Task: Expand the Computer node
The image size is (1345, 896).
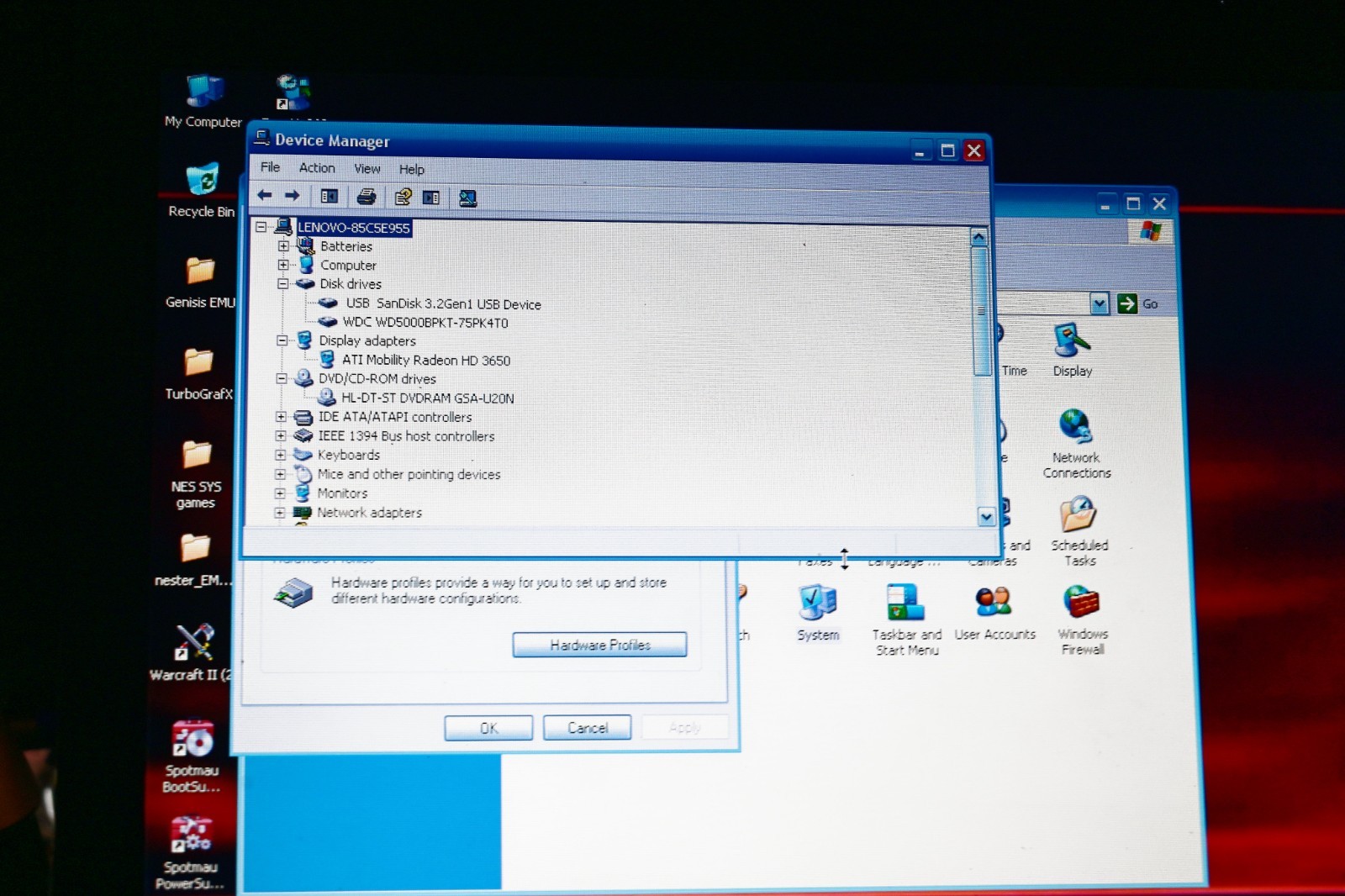Action: pos(283,265)
